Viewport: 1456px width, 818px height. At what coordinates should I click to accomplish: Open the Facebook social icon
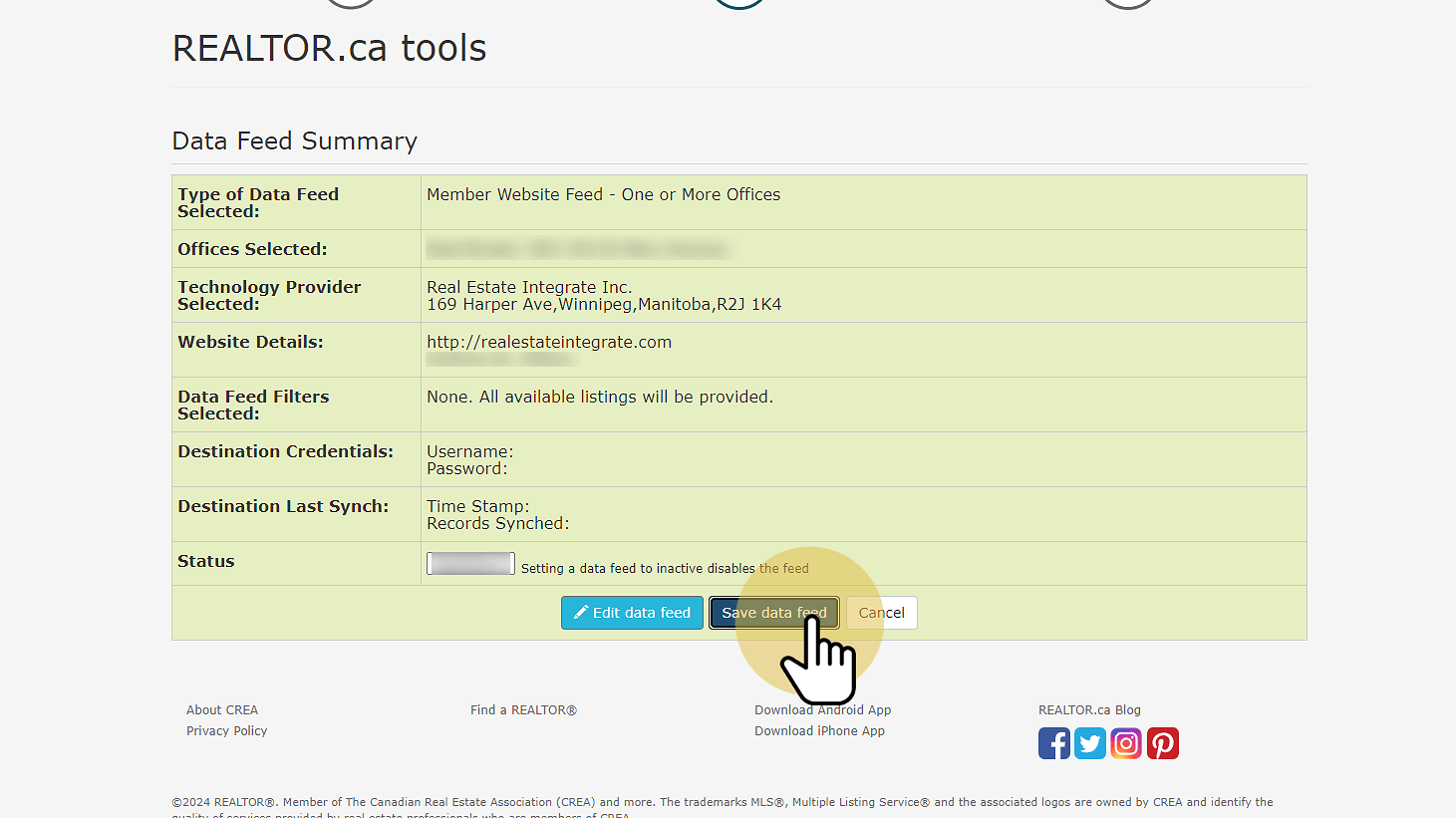(x=1054, y=743)
